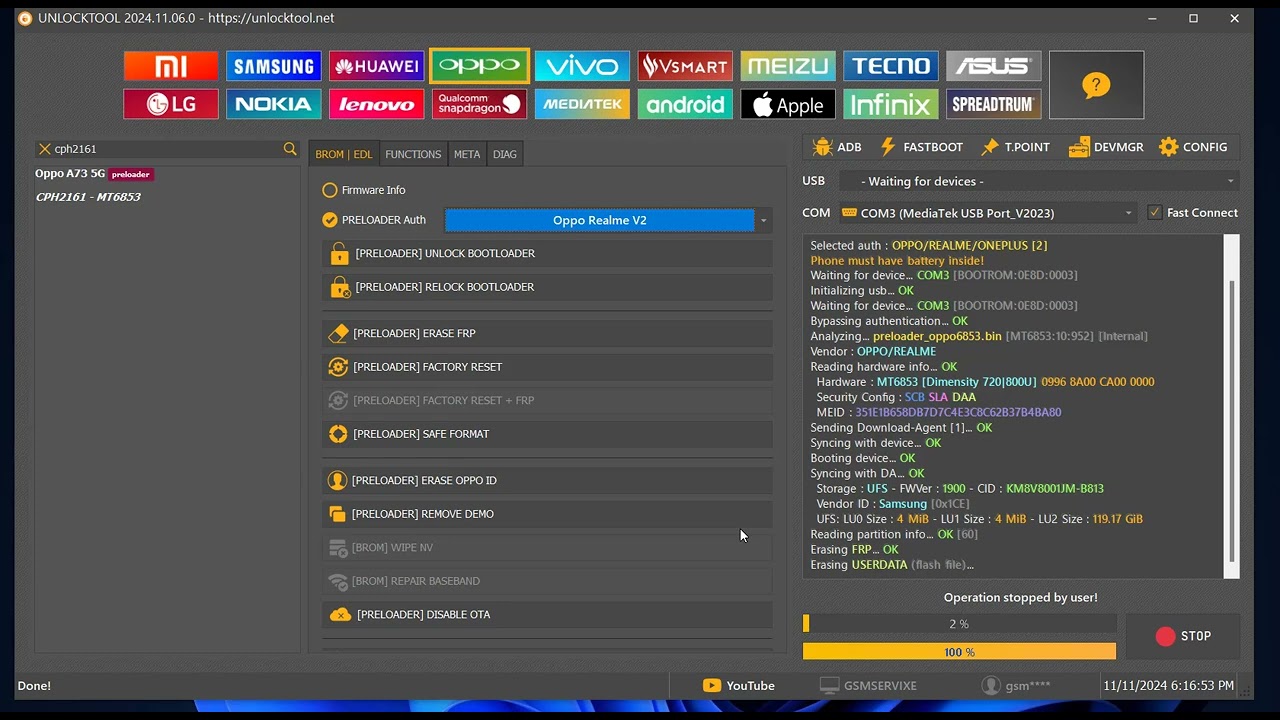Select the Huawei brand tile

coord(377,66)
